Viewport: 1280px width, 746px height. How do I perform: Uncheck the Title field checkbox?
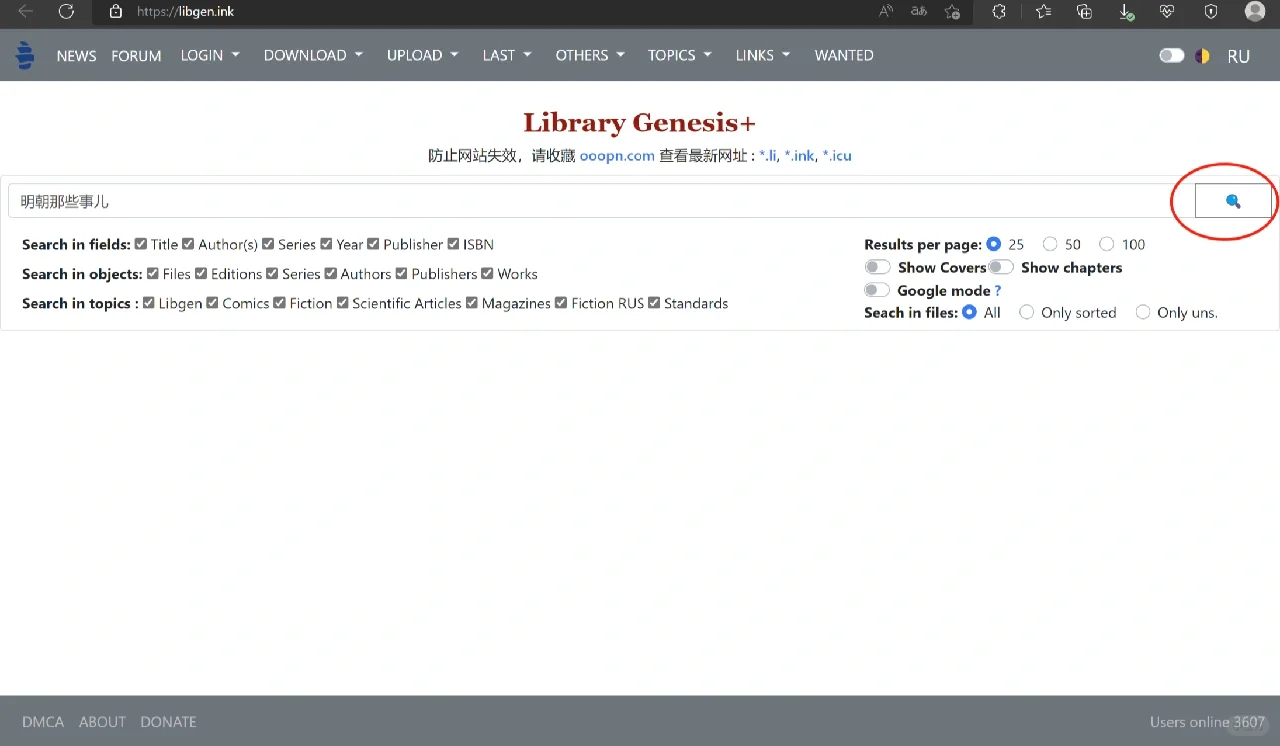pos(141,244)
